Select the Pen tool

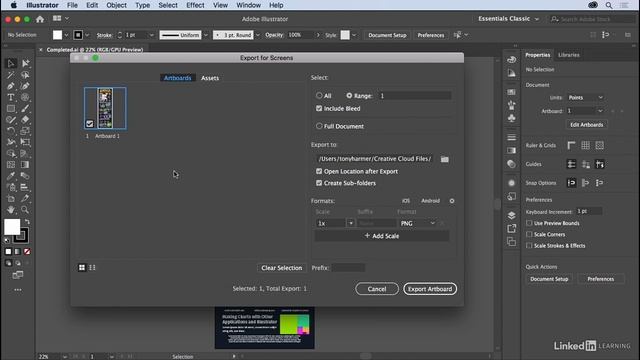(x=11, y=86)
